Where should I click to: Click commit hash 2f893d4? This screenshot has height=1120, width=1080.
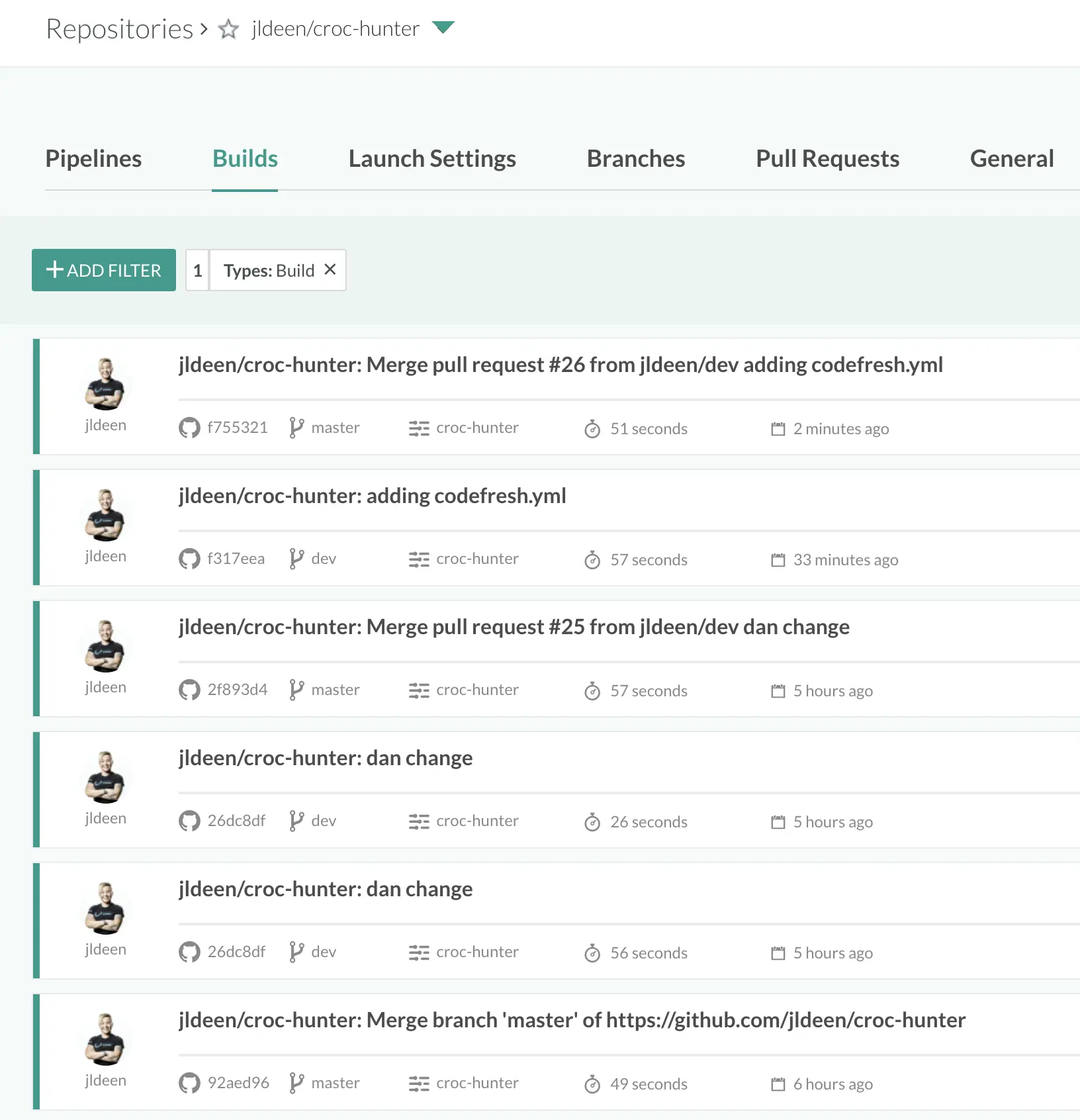coord(238,690)
